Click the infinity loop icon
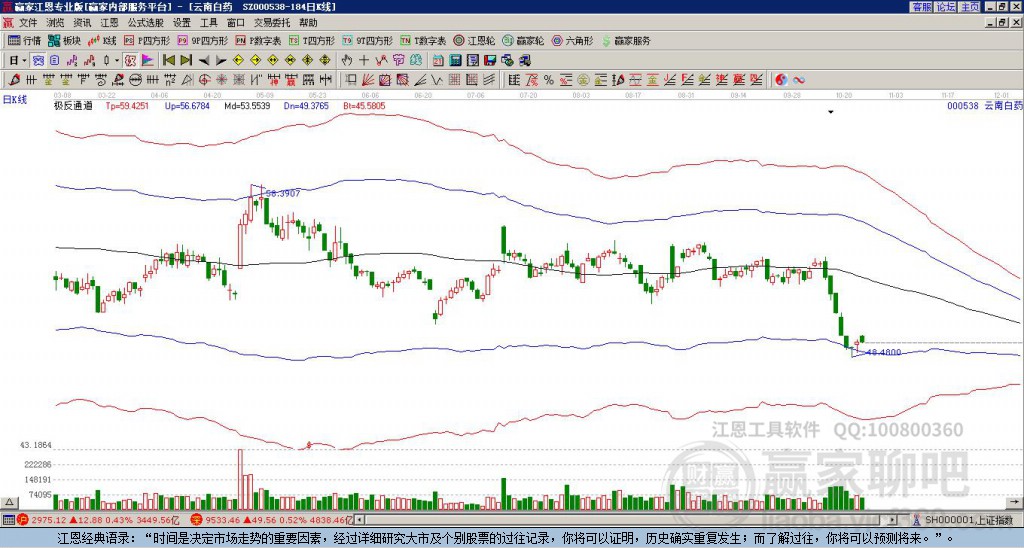The image size is (1024, 548). coord(799,80)
